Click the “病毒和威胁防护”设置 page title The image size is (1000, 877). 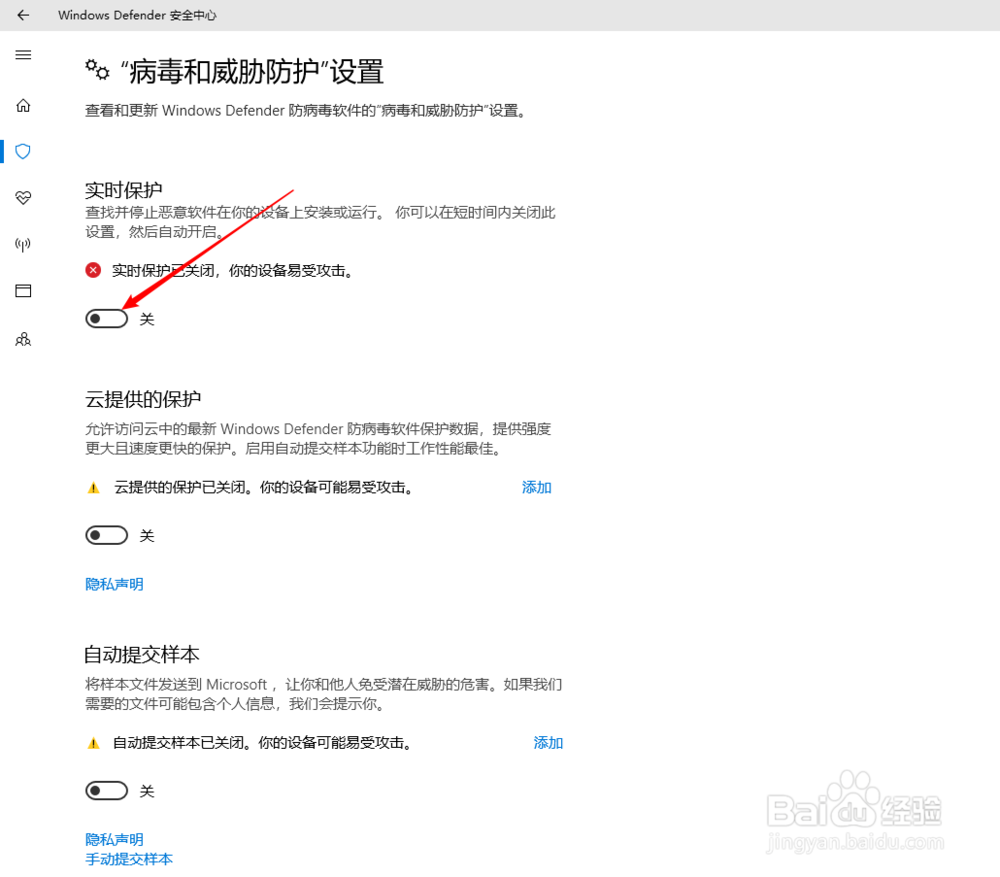click(252, 71)
